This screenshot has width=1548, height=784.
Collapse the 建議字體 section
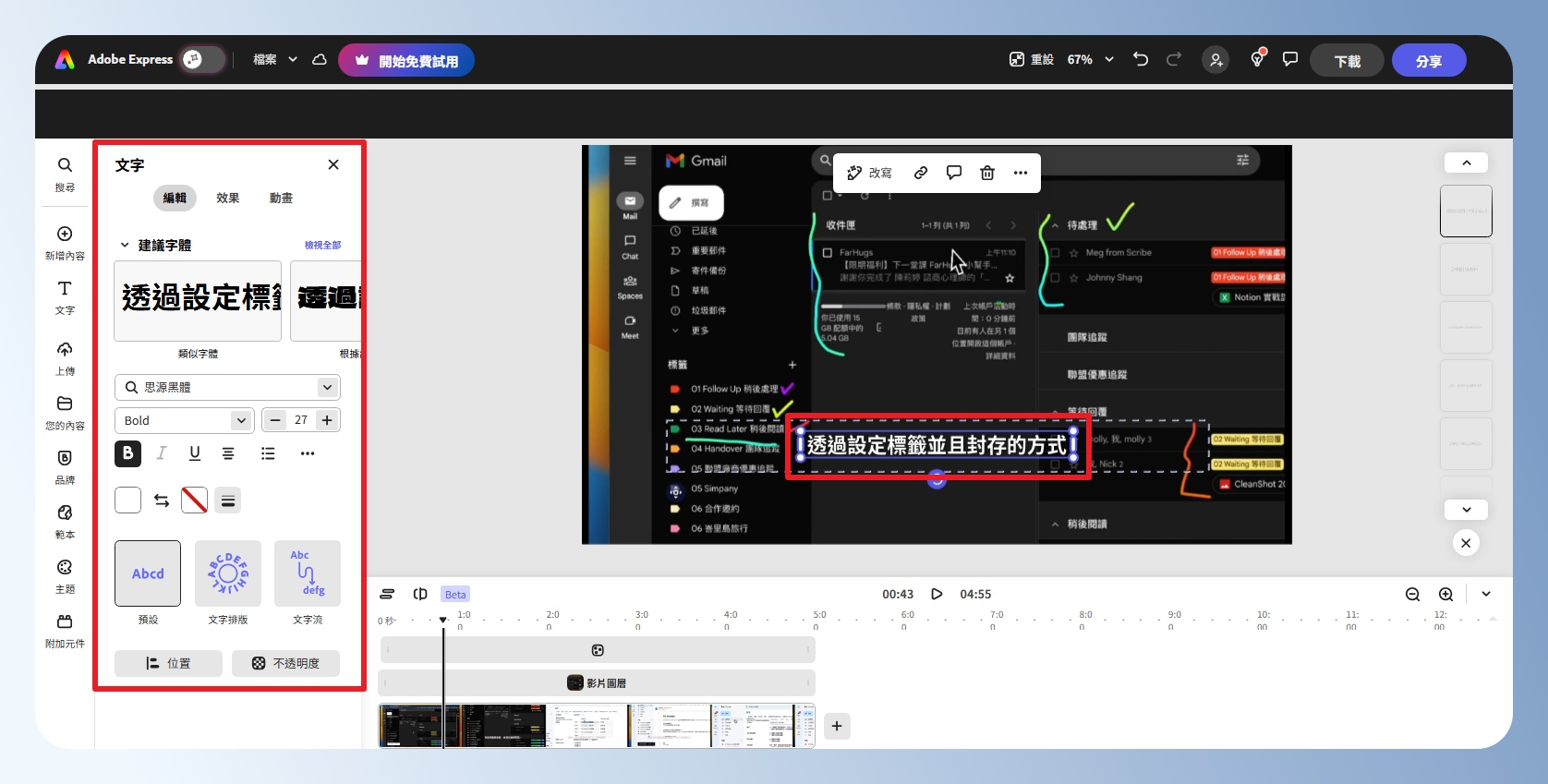tap(125, 246)
